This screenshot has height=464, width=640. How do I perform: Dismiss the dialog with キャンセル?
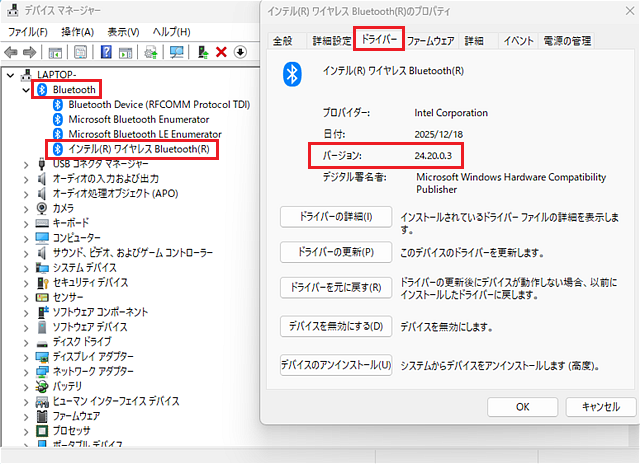point(601,407)
